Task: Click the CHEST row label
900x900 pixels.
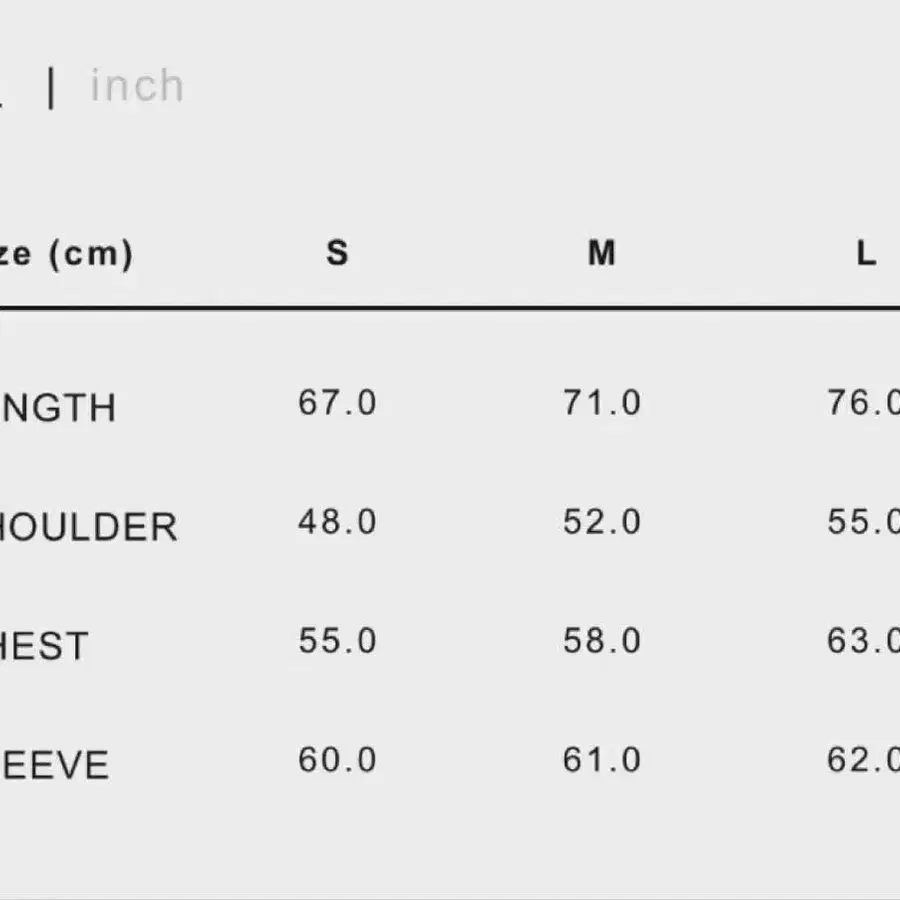Action: click(x=45, y=646)
